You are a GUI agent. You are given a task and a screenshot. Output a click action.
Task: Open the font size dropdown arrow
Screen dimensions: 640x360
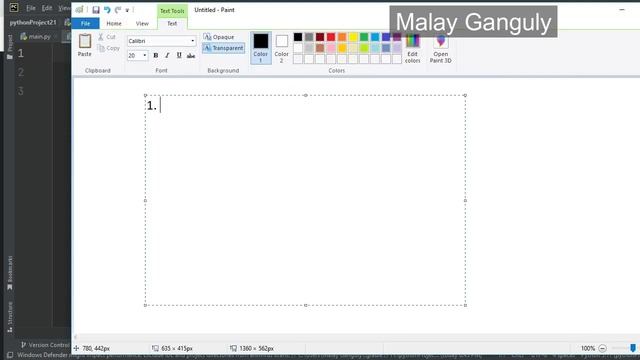144,56
